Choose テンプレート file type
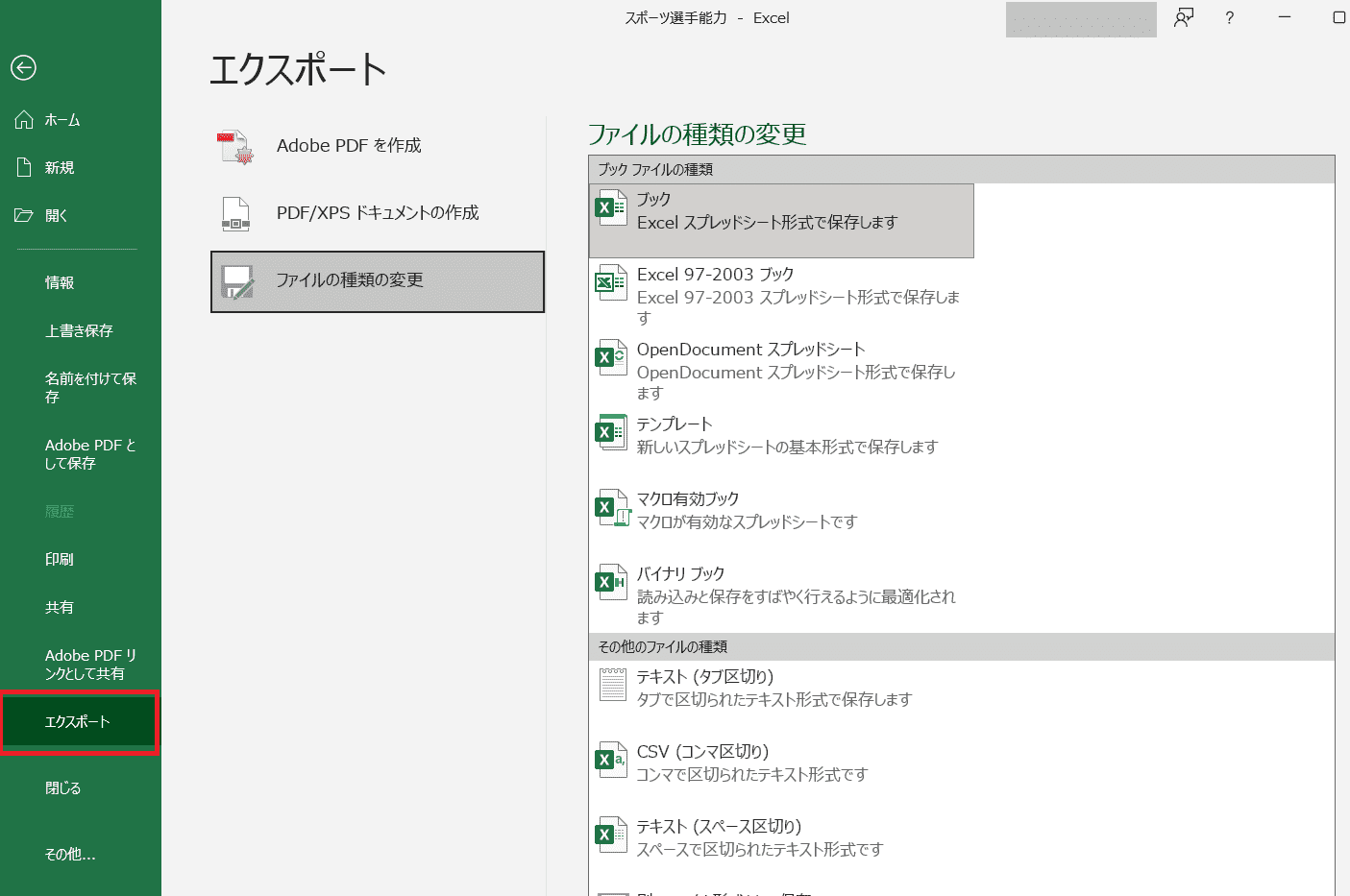Viewport: 1350px width, 896px height. coord(781,445)
